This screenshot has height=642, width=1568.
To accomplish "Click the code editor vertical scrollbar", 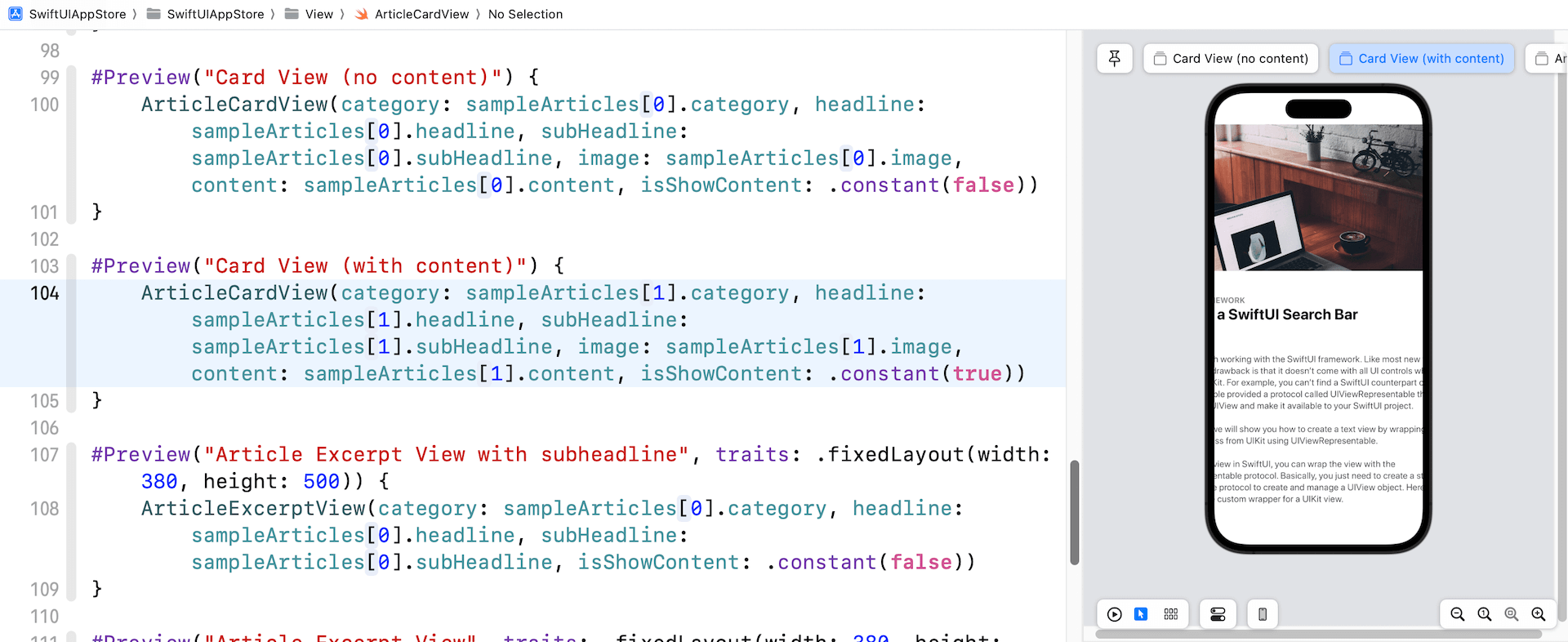I will click(x=1075, y=512).
